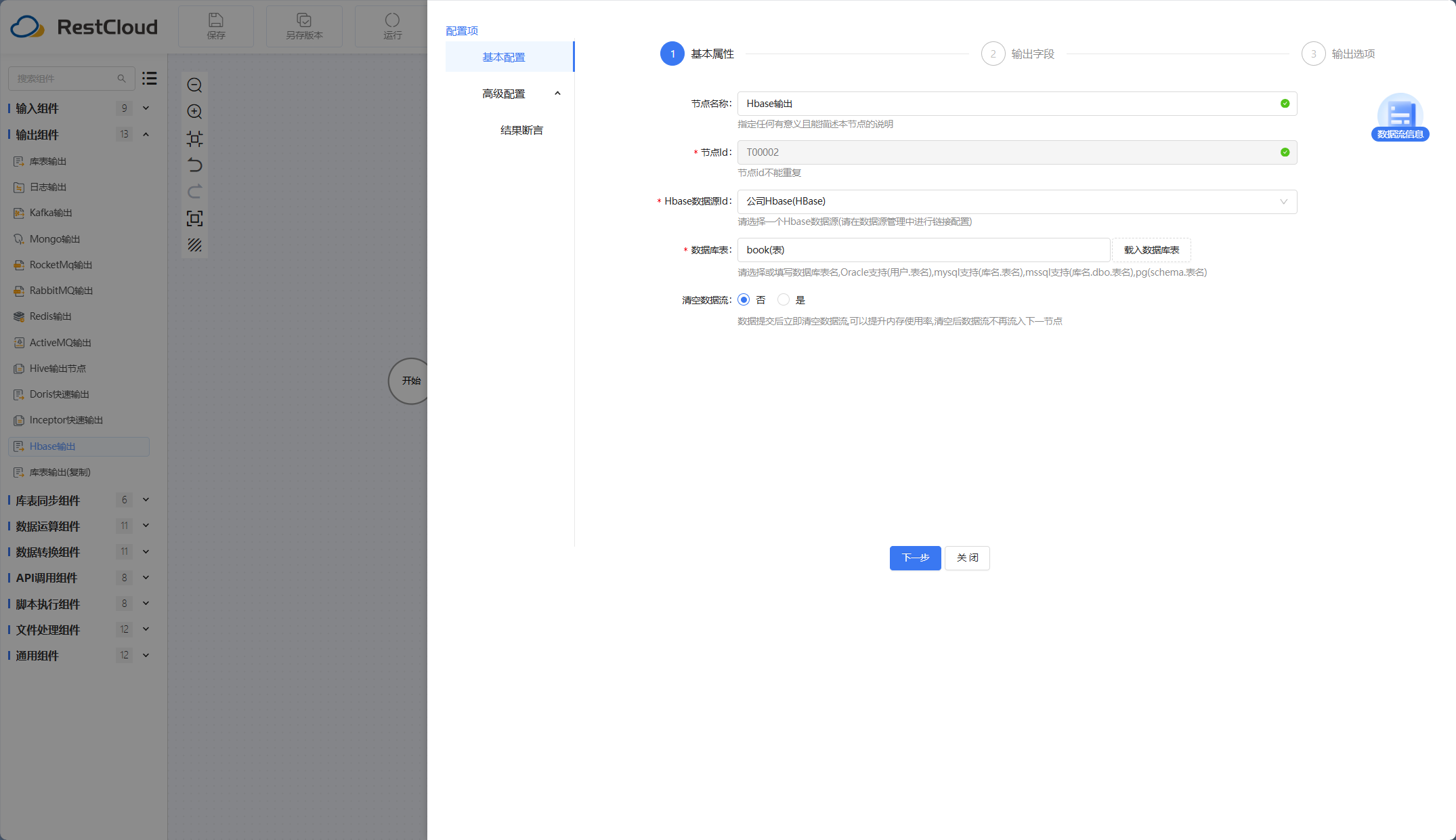
Task: Open the 高级配置 menu item
Action: 503,93
